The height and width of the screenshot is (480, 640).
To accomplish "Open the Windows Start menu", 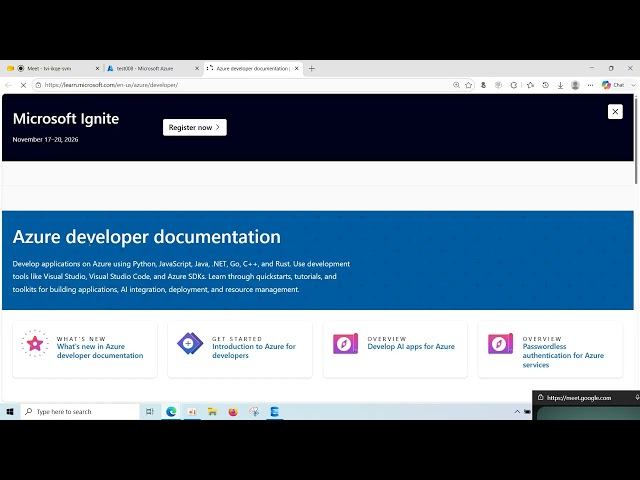I will coord(10,411).
